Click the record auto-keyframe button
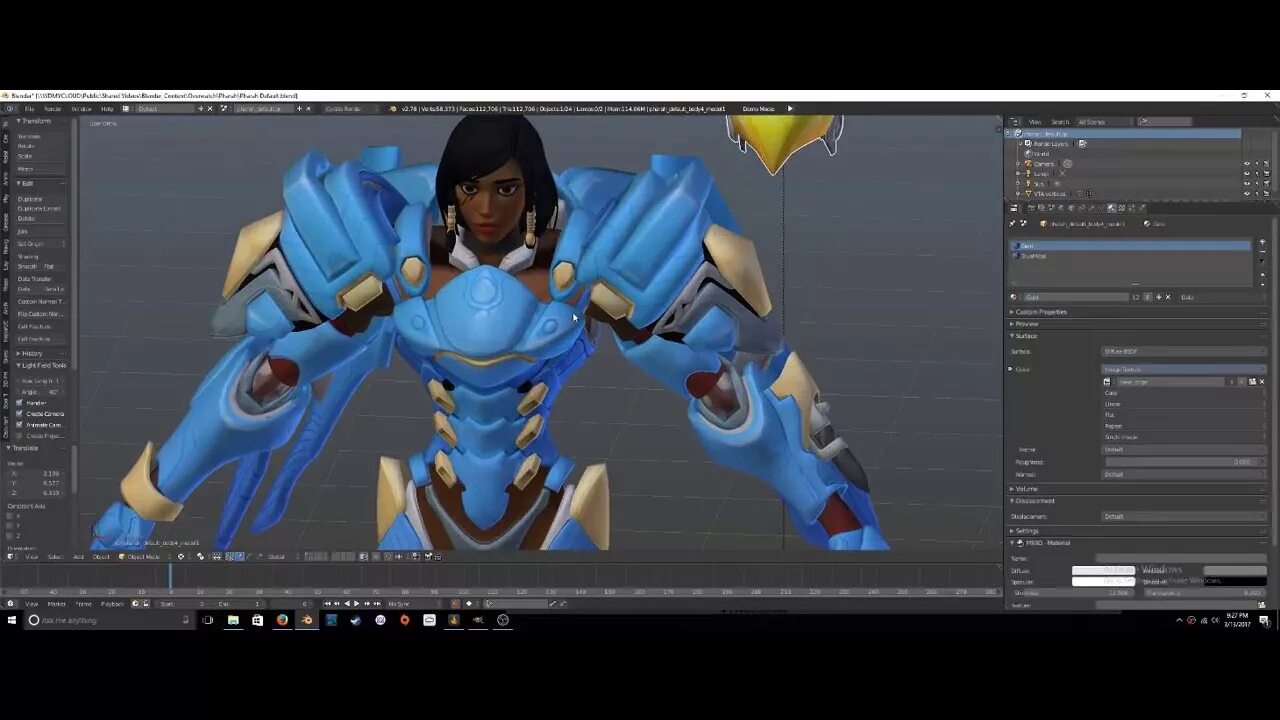 coord(456,604)
